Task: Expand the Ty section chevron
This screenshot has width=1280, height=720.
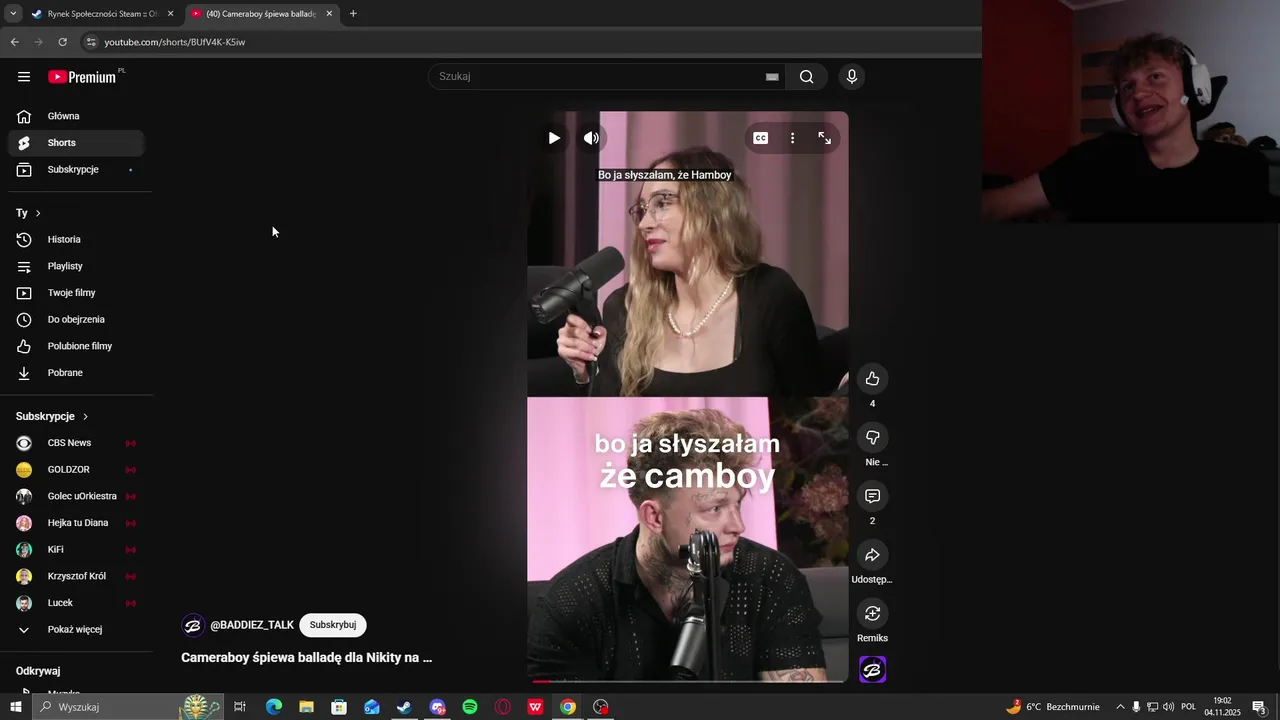Action: click(38, 213)
